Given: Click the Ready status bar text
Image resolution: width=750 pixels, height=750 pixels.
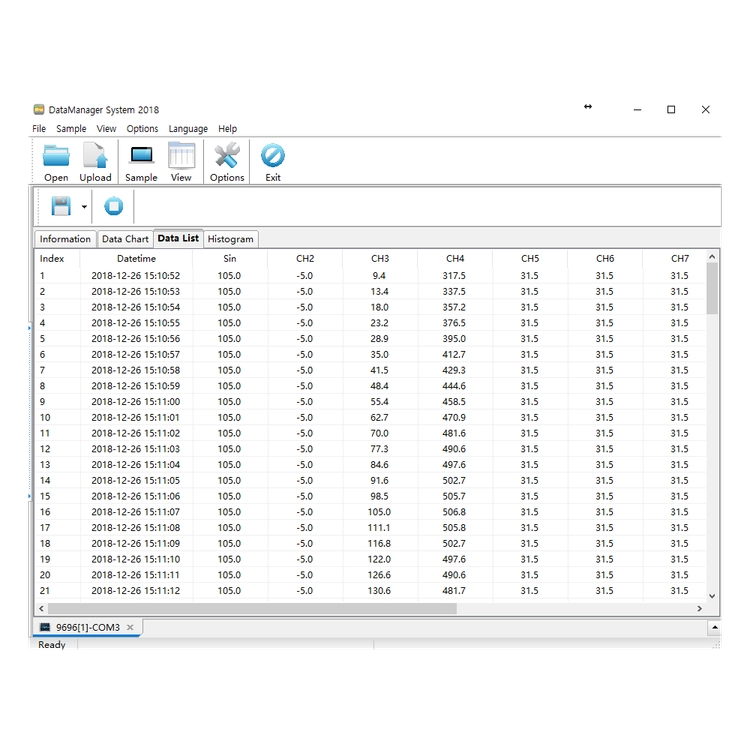Looking at the screenshot, I should pos(52,645).
